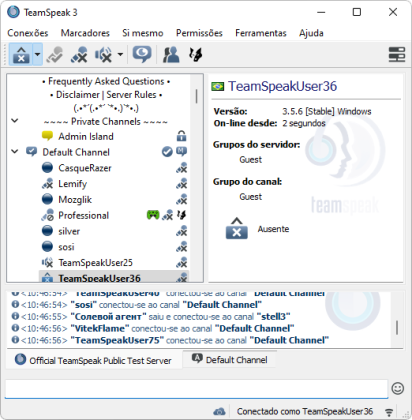The height and width of the screenshot is (420, 412).
Task: Click "Солевой агент" in the chat log
Action: click(109, 316)
